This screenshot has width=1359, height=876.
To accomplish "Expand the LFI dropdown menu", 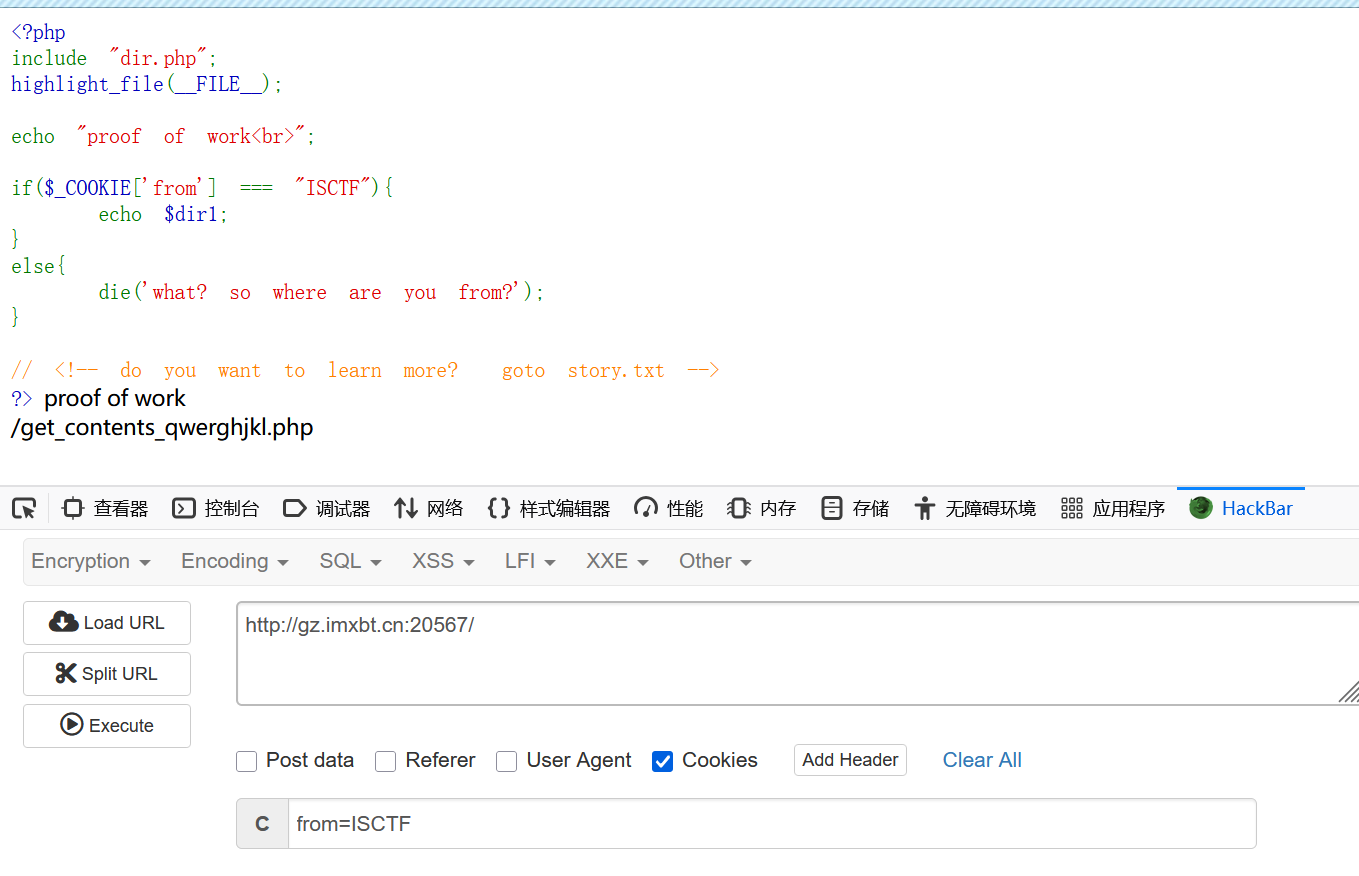I will 530,561.
